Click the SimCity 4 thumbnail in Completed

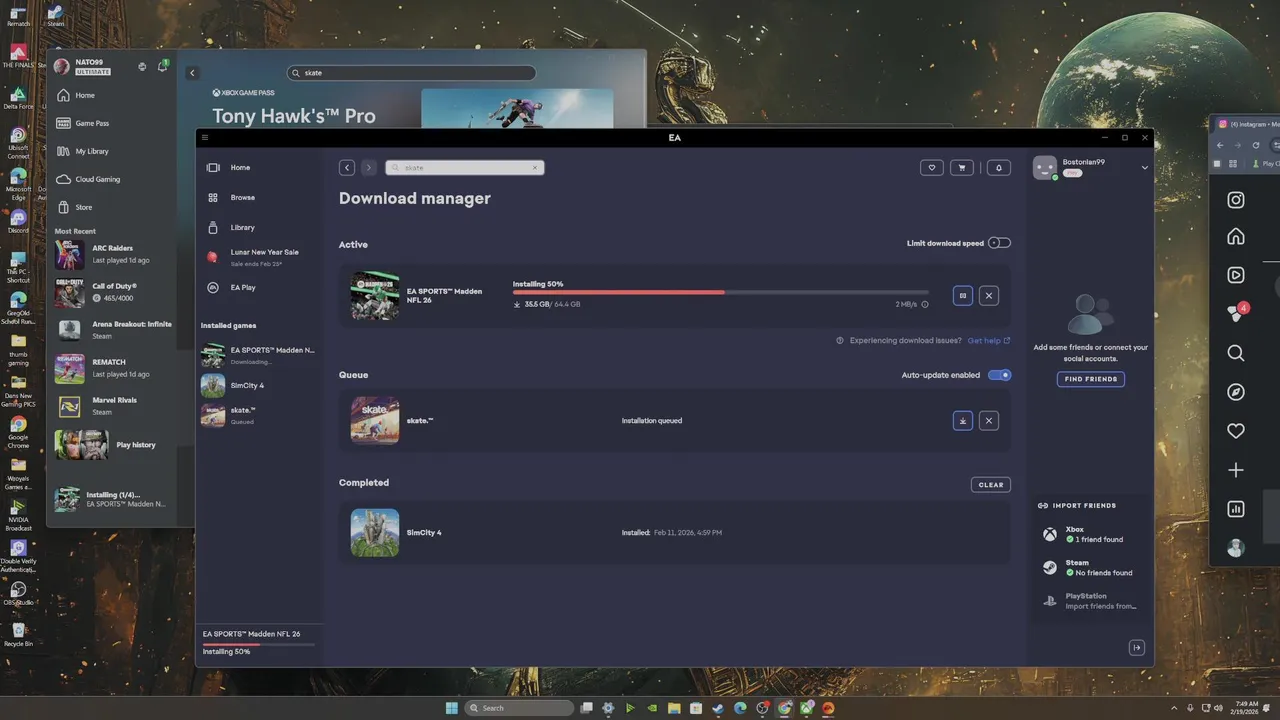[x=375, y=533]
